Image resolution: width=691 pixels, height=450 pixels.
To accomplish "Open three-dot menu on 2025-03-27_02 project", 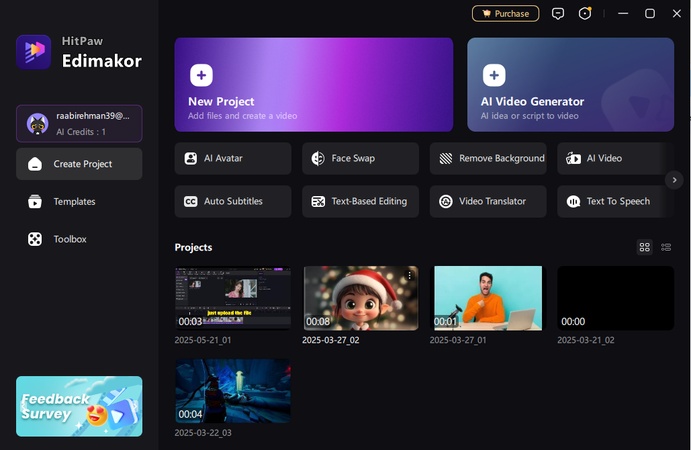I will pyautogui.click(x=409, y=275).
